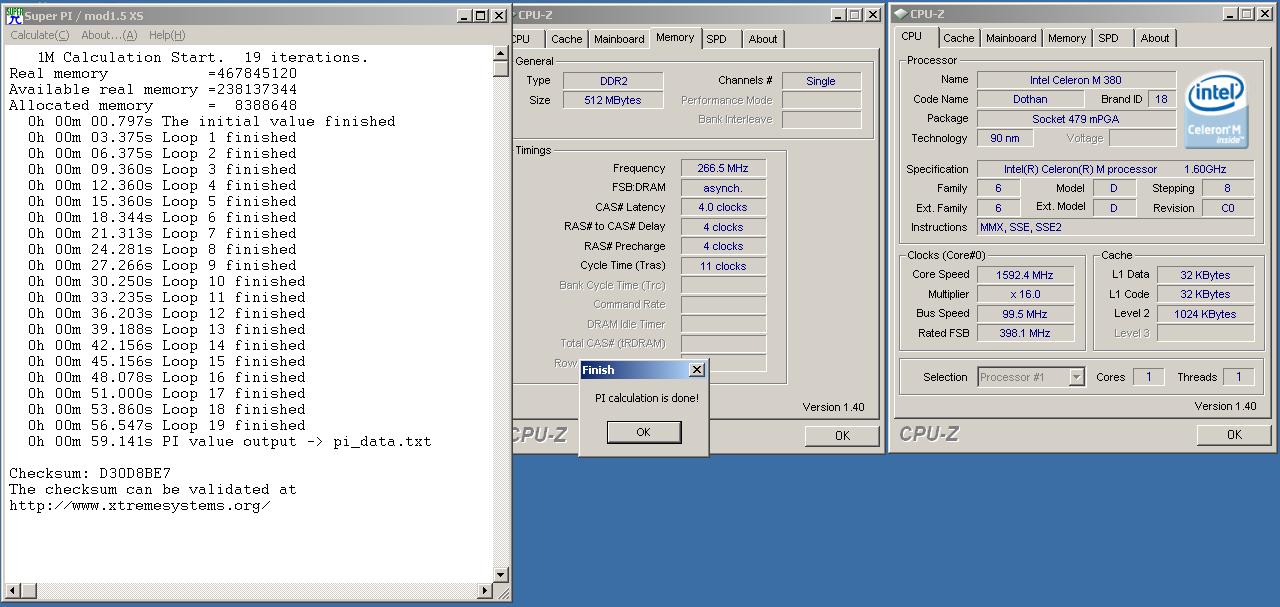Click the Checksum: D30D8BE7 line
1280x607 pixels.
(x=90, y=473)
